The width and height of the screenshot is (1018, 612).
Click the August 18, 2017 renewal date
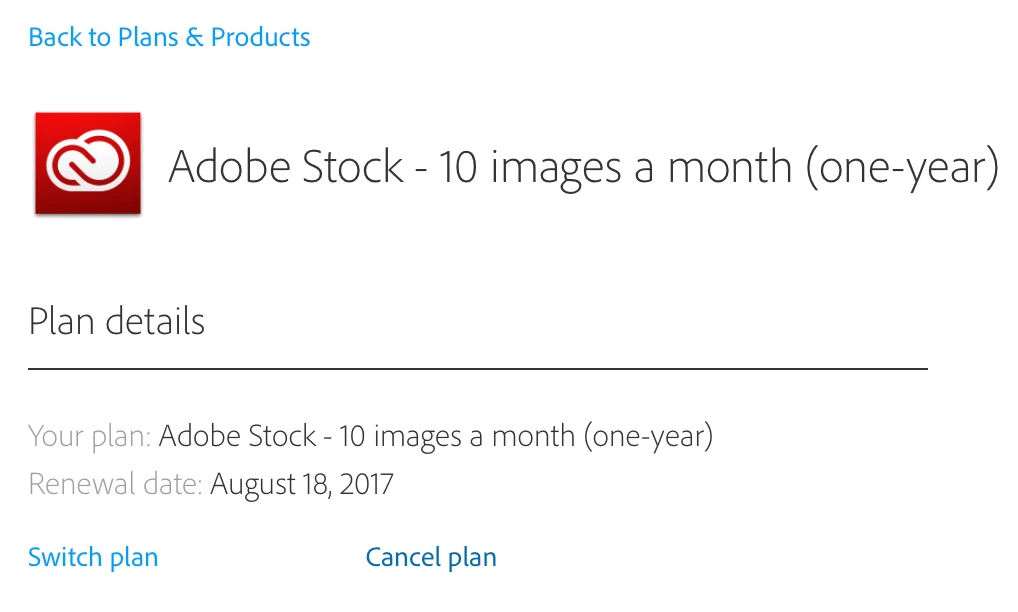[x=301, y=485]
